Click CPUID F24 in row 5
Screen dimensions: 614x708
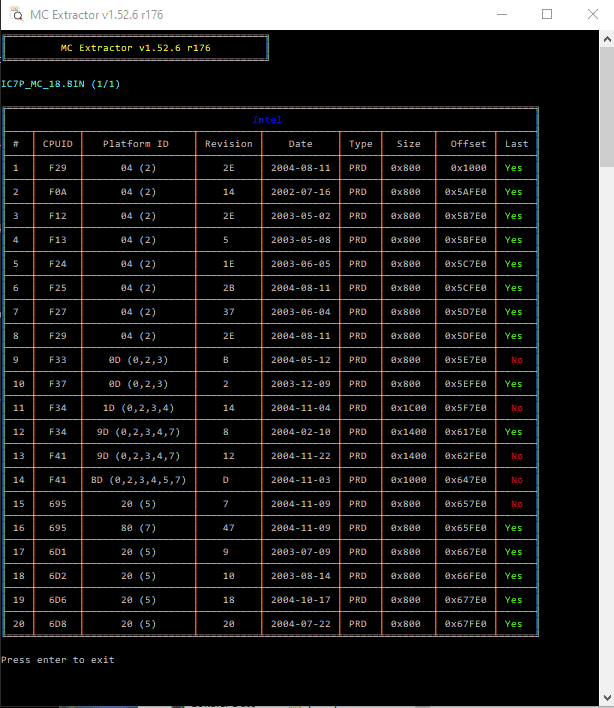tap(57, 264)
